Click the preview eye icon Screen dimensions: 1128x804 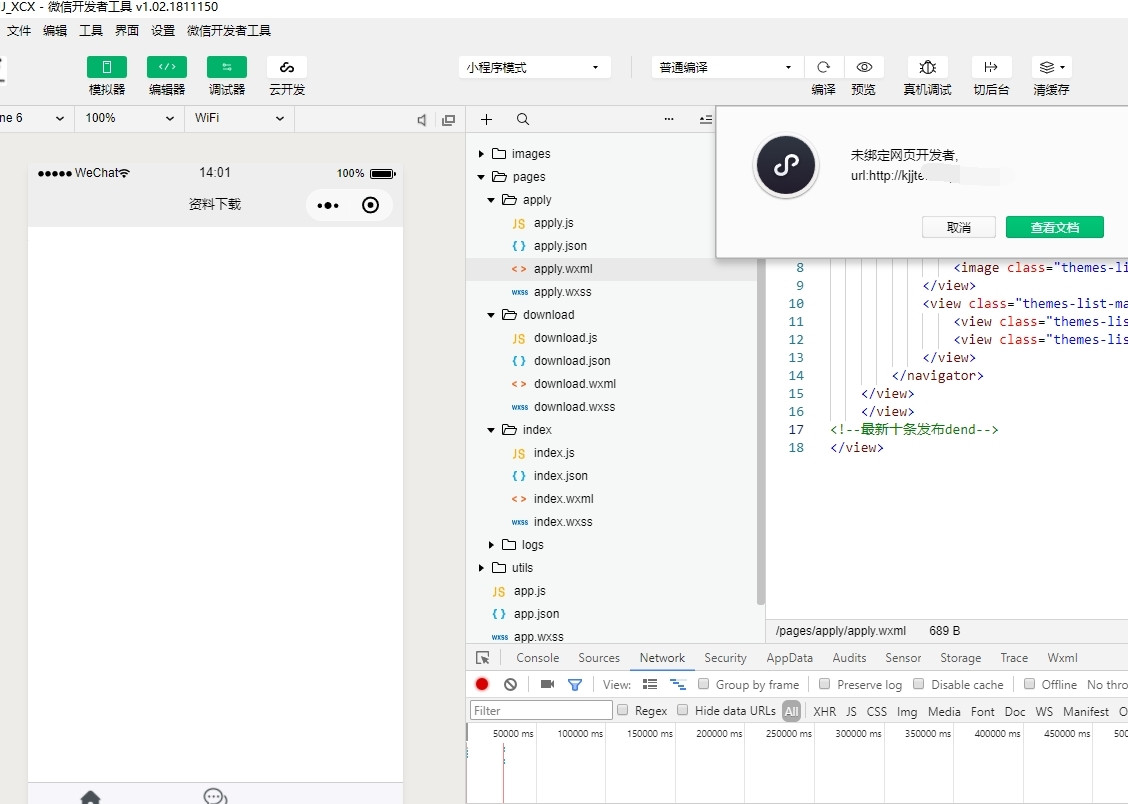tap(864, 67)
